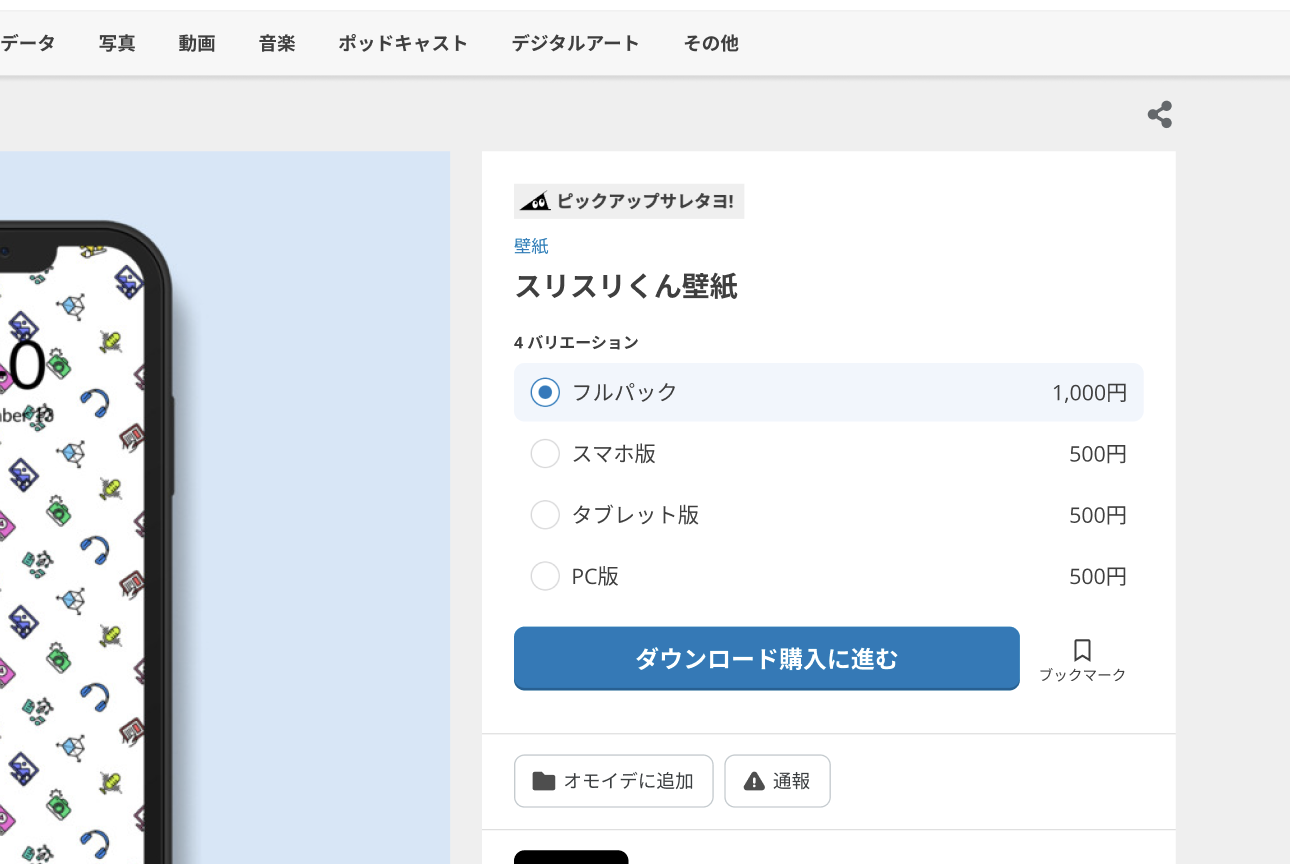Select the スマホ版 500円 option
Image resolution: width=1290 pixels, height=864 pixels.
pyautogui.click(x=545, y=453)
